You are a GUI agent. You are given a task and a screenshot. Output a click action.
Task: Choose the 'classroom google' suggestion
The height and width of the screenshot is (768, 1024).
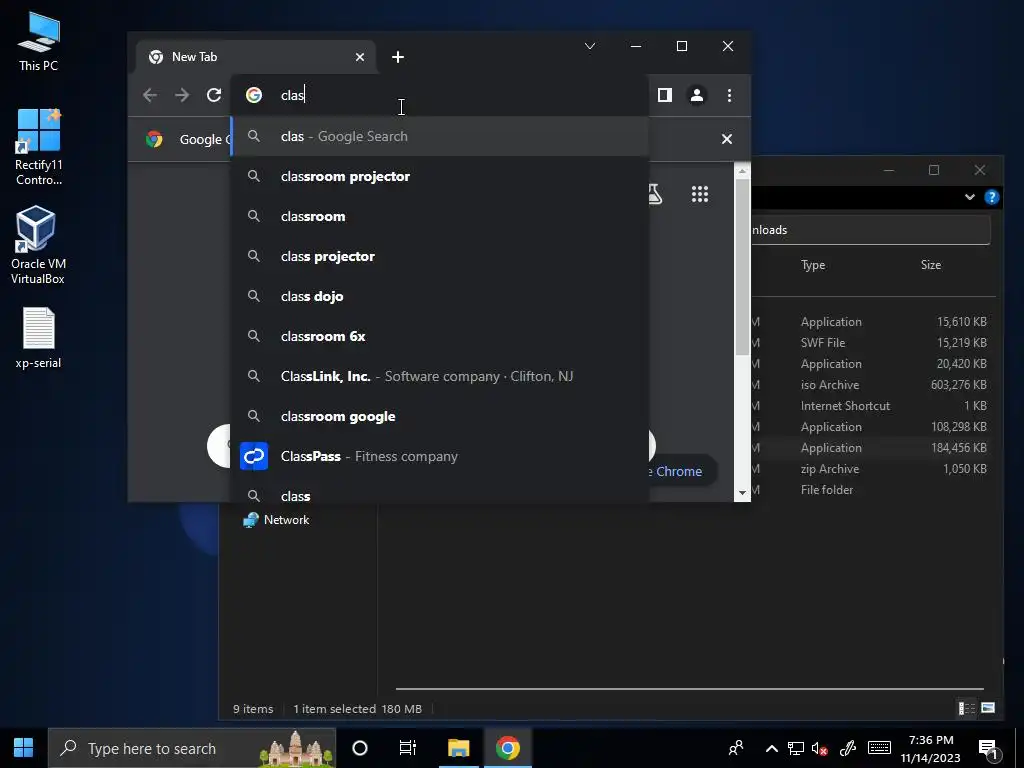(x=440, y=416)
